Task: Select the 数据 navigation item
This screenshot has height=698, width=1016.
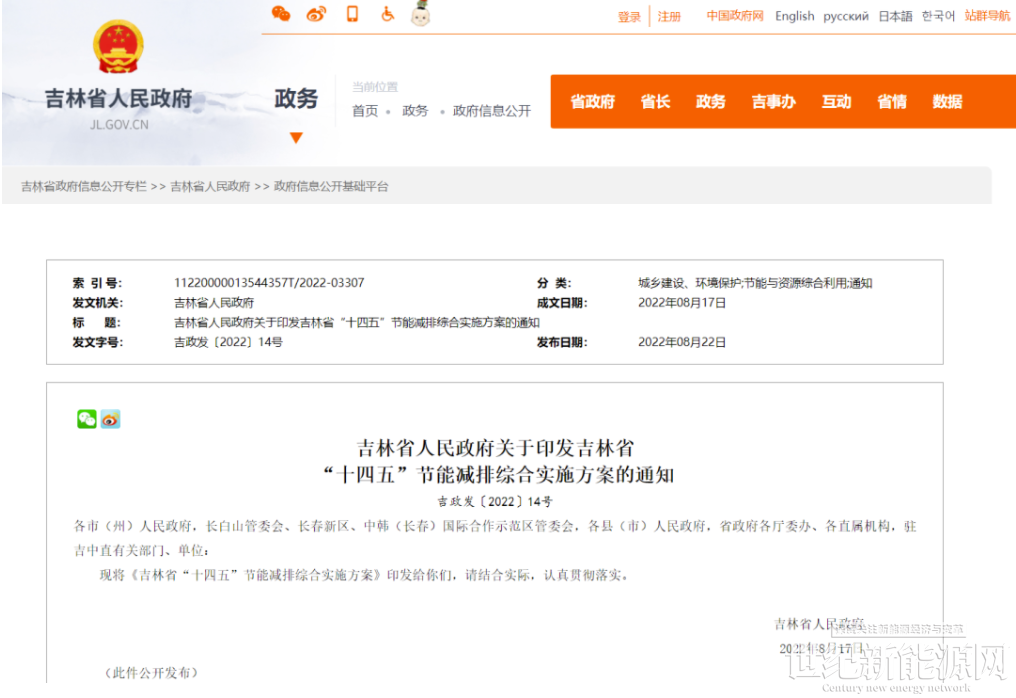Action: [947, 102]
